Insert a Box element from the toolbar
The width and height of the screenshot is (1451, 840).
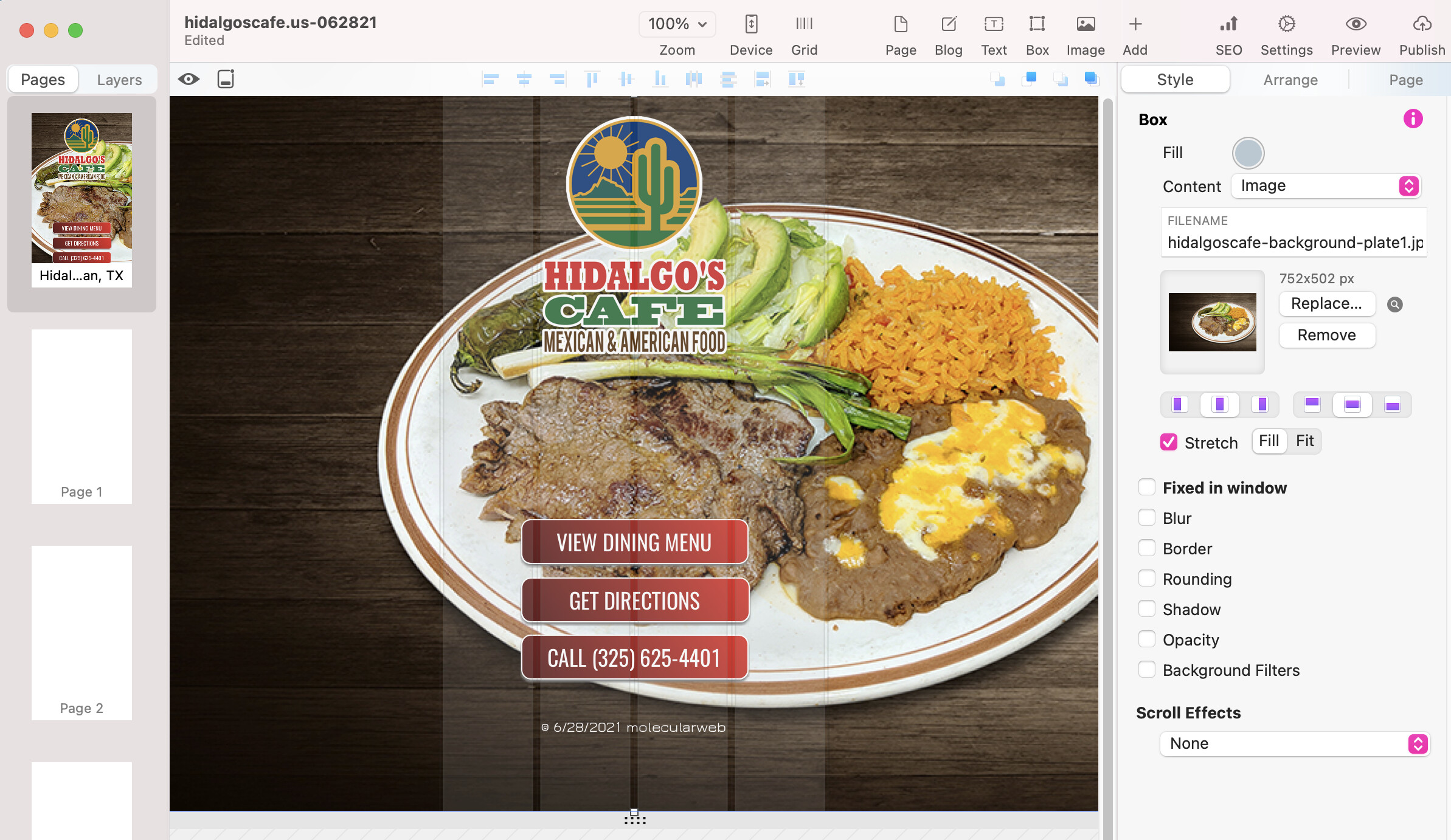click(x=1037, y=35)
